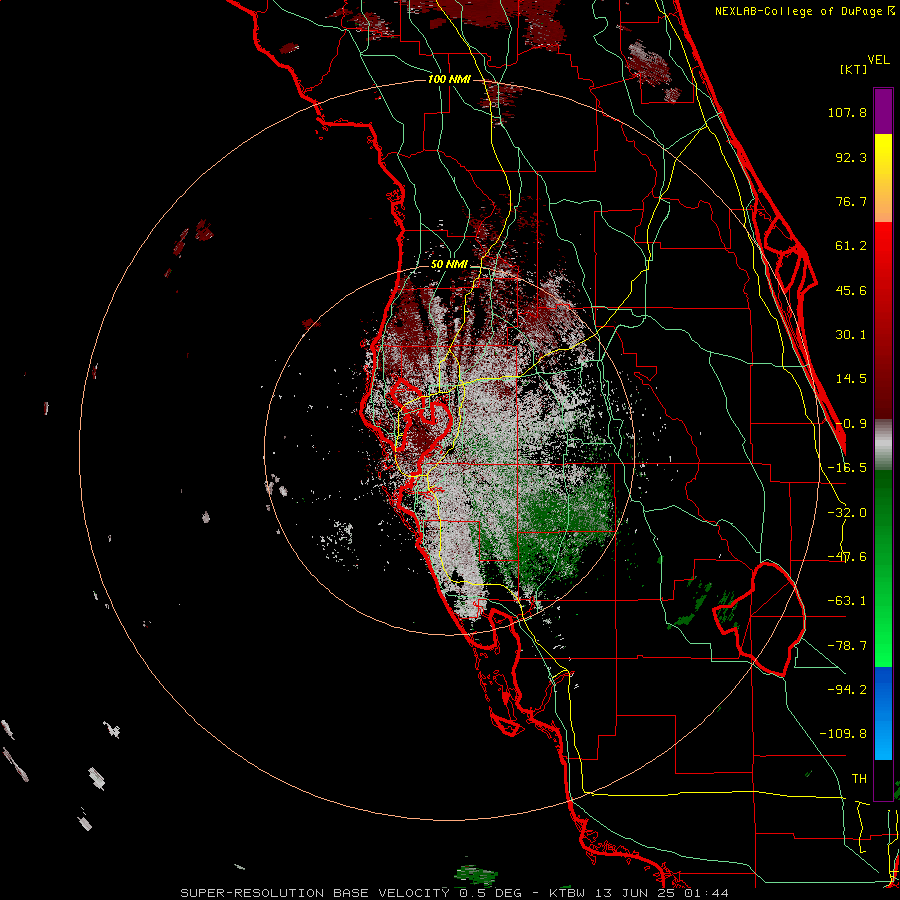900x900 pixels.
Task: Click the 61.2 legend value
Action: [x=851, y=246]
